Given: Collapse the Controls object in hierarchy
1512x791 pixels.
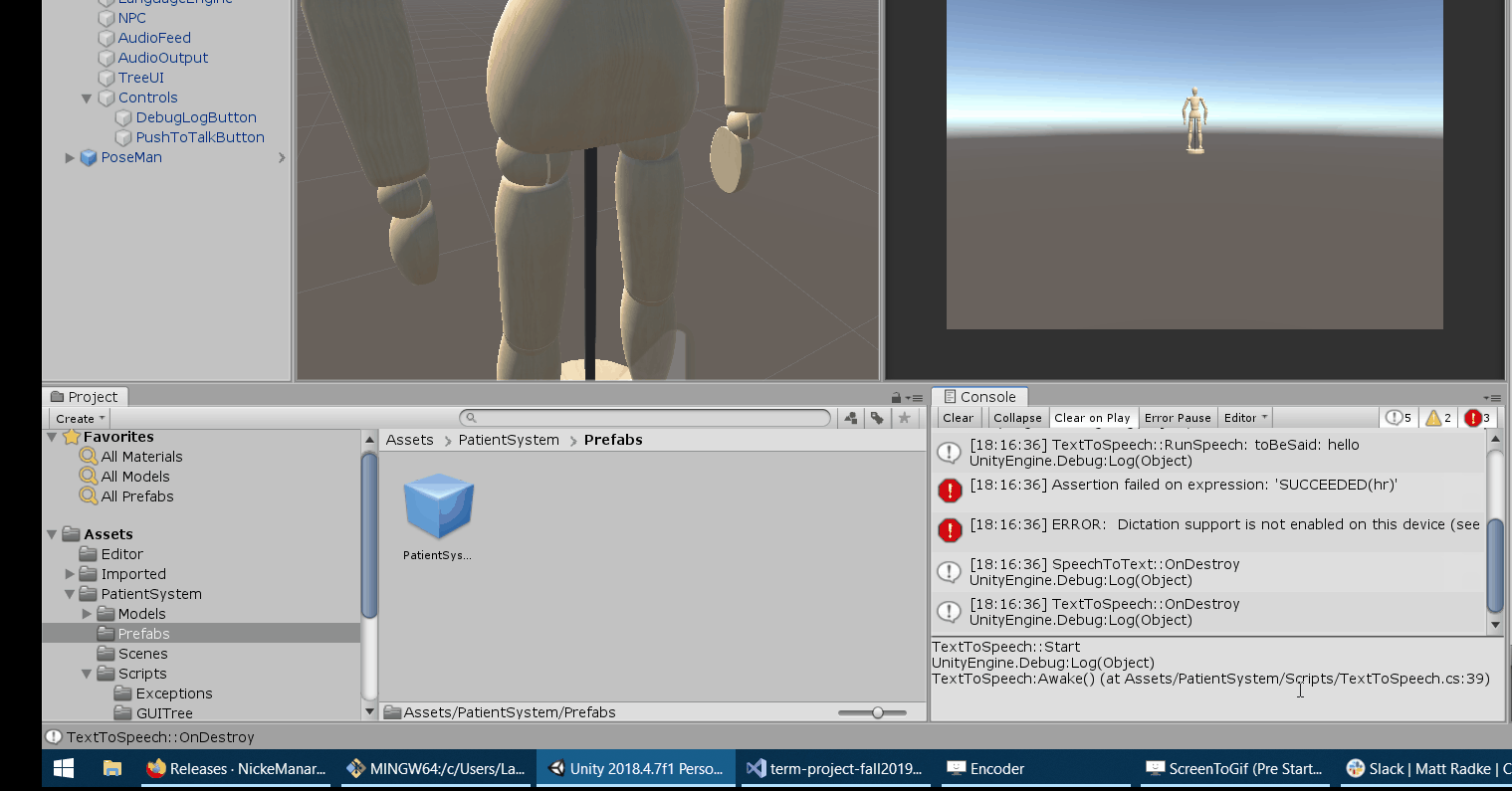Looking at the screenshot, I should click(x=87, y=98).
